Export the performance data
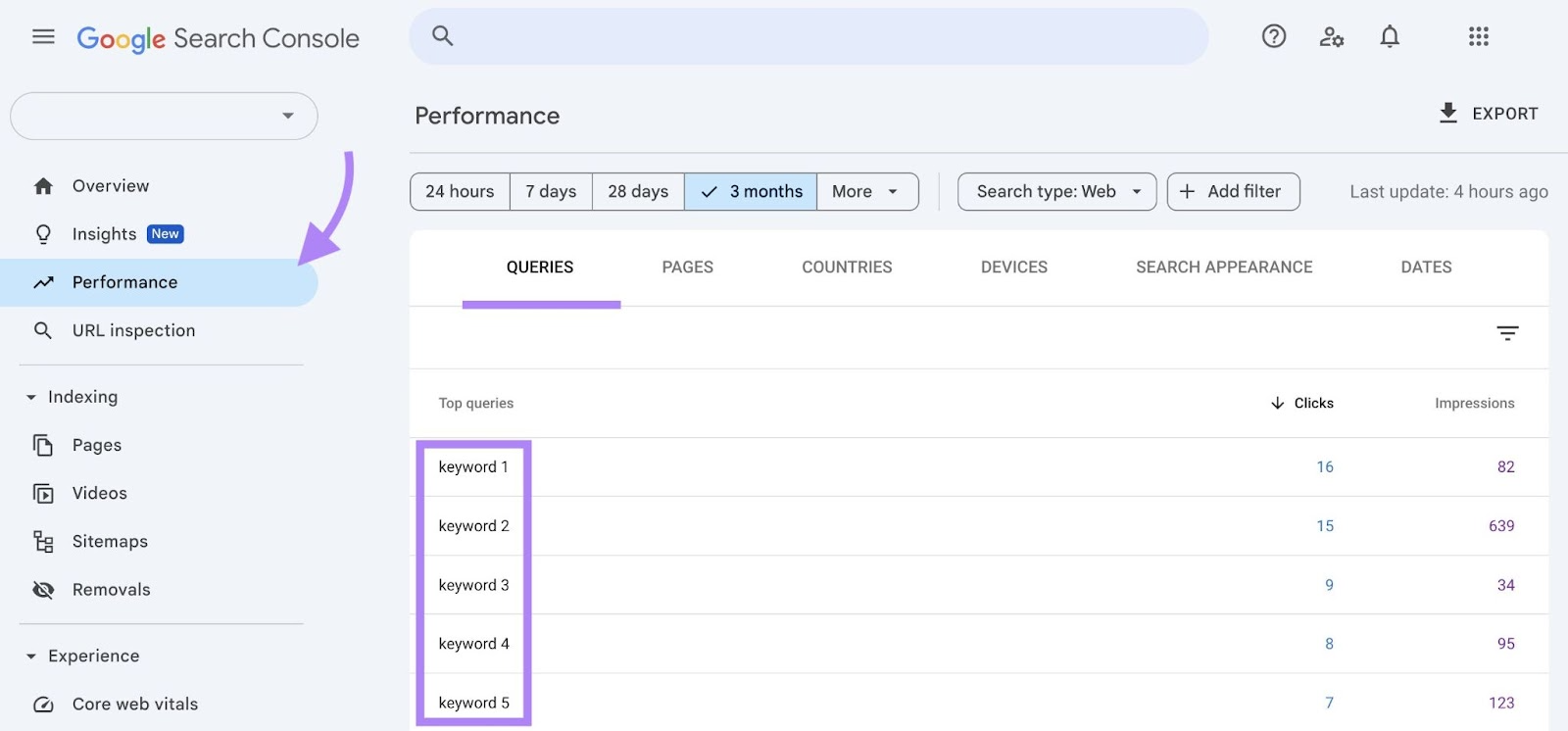Screen dimensions: 1568x731 (1488, 114)
